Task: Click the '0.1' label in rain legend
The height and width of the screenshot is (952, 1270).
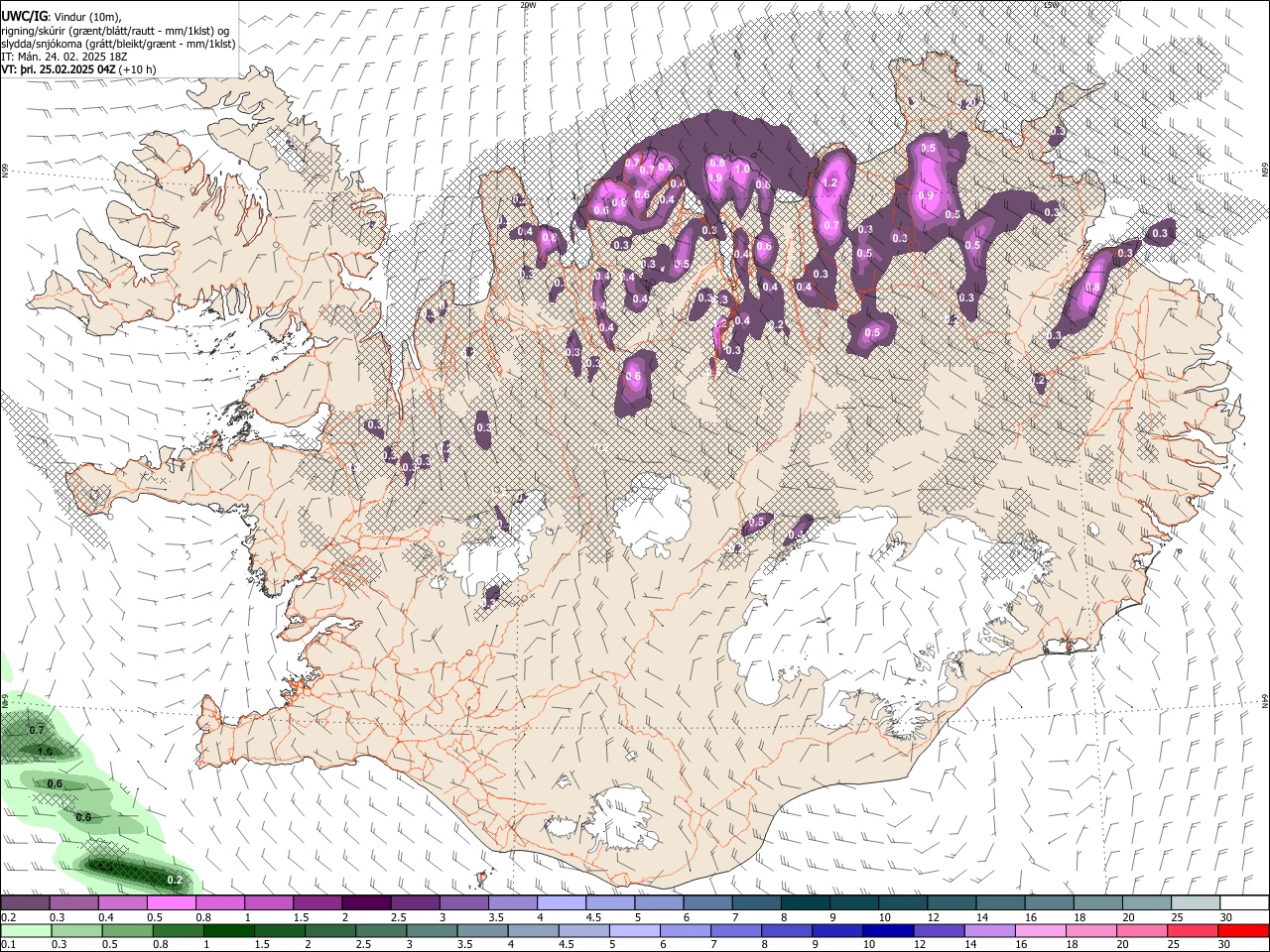Action: click(8, 944)
